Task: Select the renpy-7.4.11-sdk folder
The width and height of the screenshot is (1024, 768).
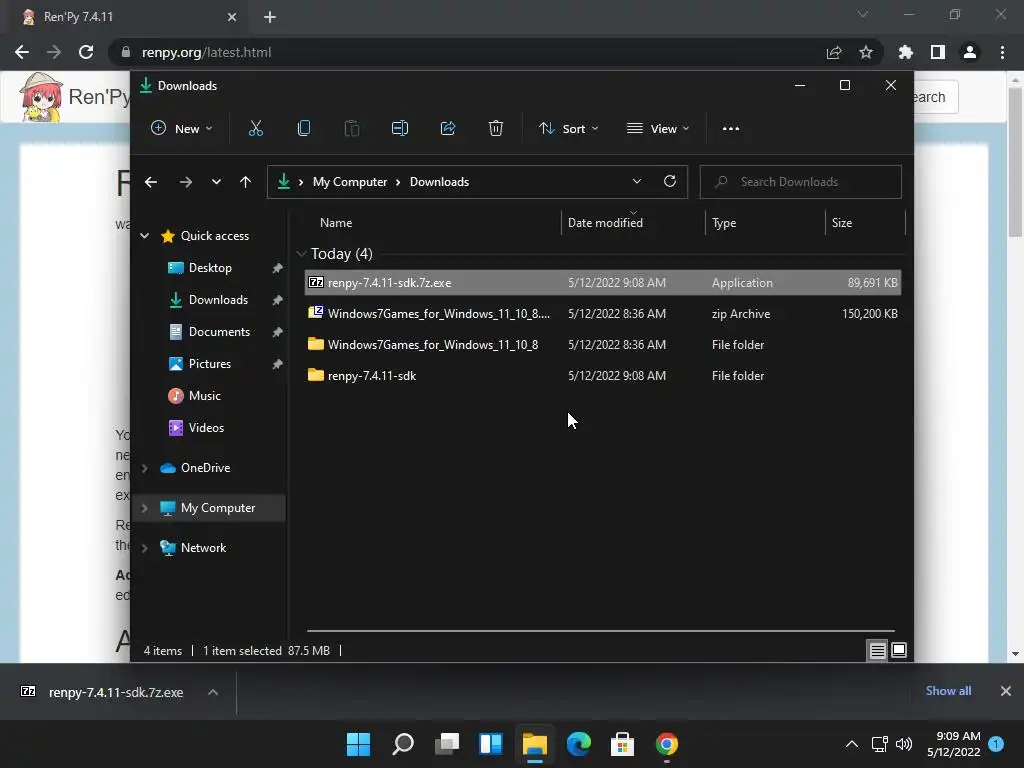Action: [603, 376]
